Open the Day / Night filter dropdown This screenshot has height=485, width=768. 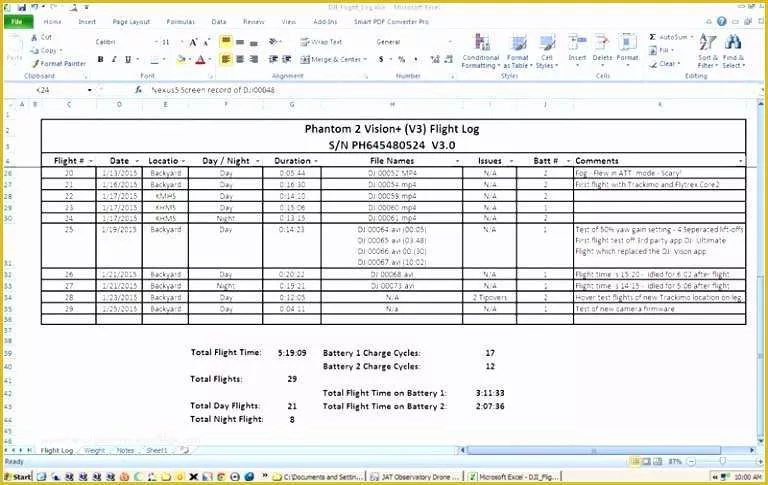click(x=258, y=161)
